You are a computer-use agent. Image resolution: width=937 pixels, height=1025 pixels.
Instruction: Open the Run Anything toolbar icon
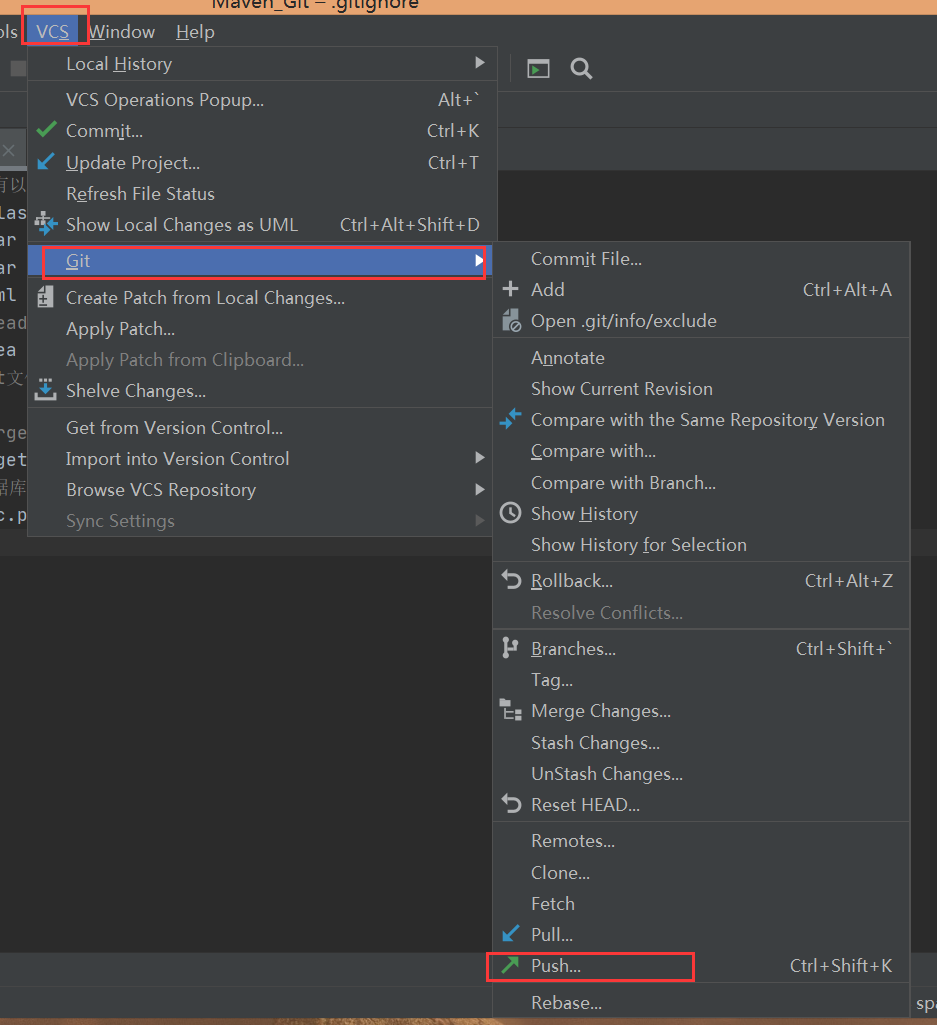[x=538, y=68]
